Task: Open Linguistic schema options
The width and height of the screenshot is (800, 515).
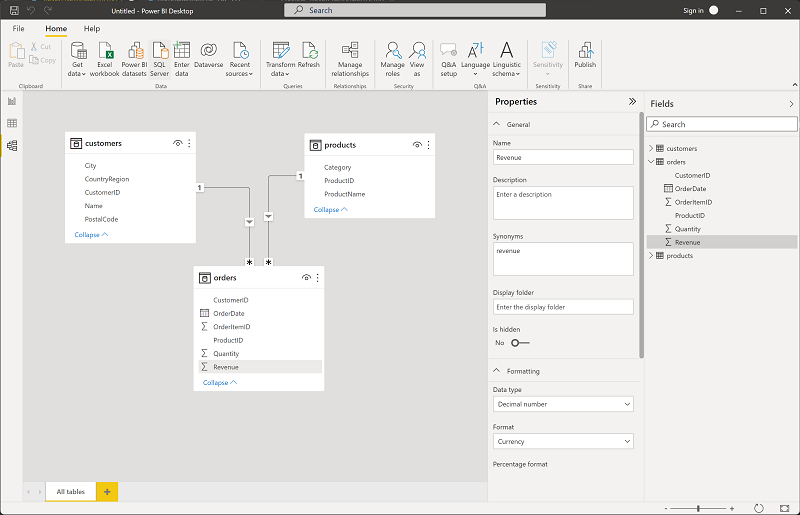Action: [506, 59]
